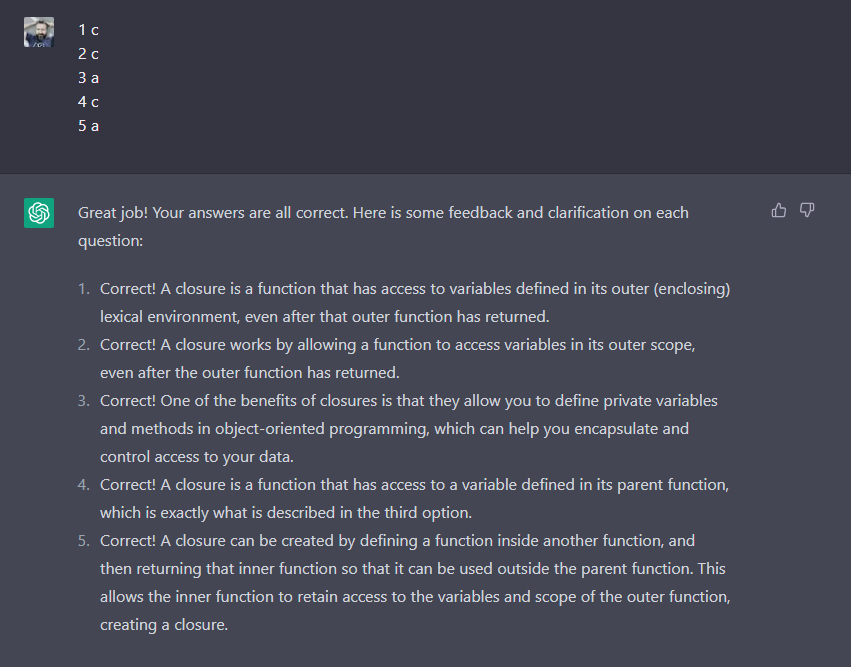
Task: Click the user's profile photo
Action: point(39,32)
